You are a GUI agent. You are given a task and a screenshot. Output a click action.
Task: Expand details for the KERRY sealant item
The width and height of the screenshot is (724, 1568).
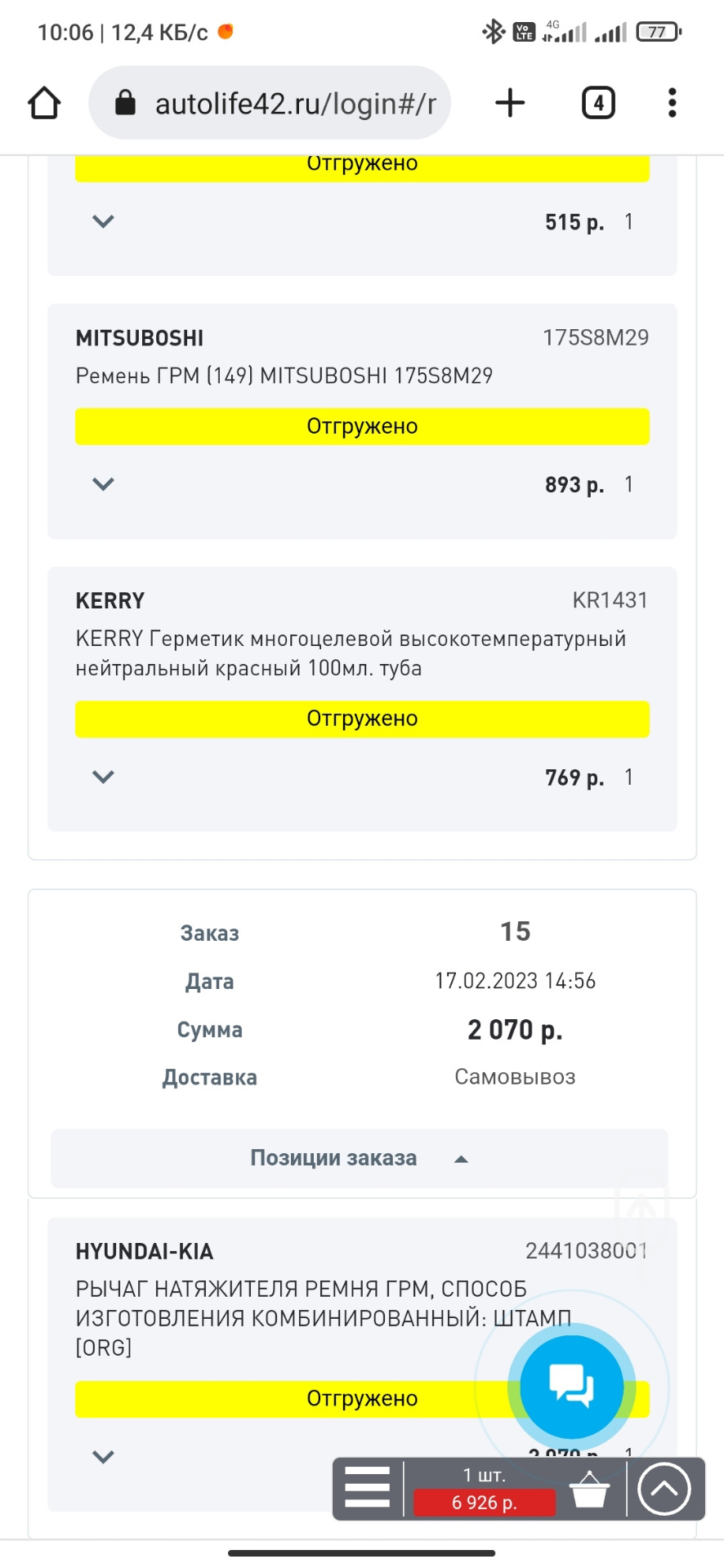[x=103, y=777]
